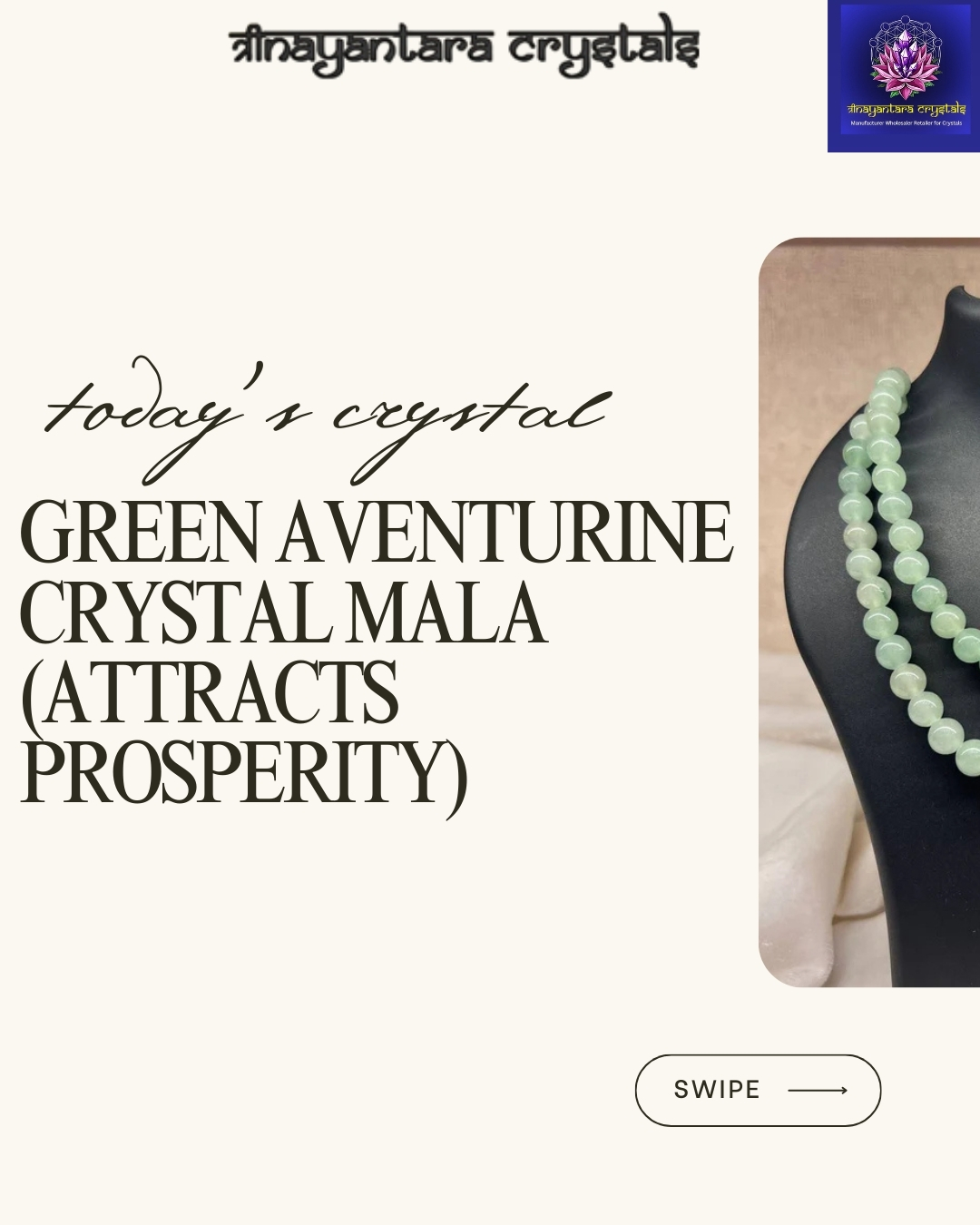Select the CRYSTAL MALA heading line

(x=283, y=614)
